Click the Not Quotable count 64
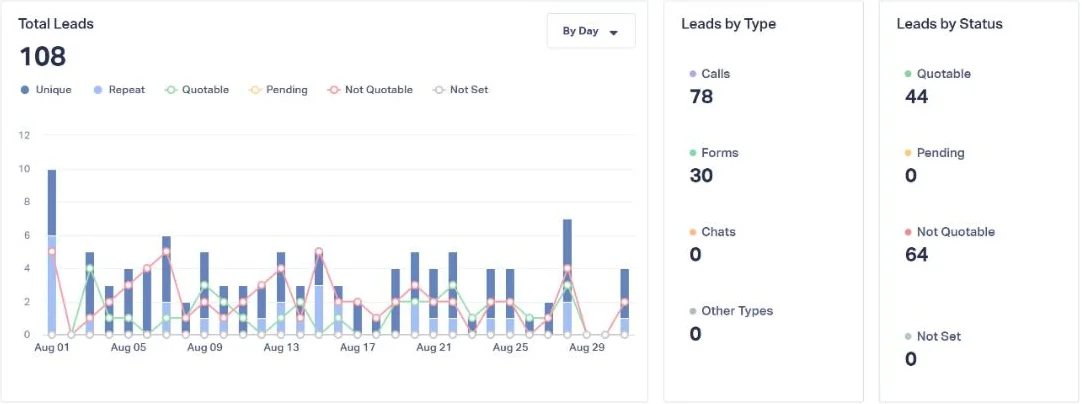Viewport: 1082px width, 404px height. [x=916, y=255]
